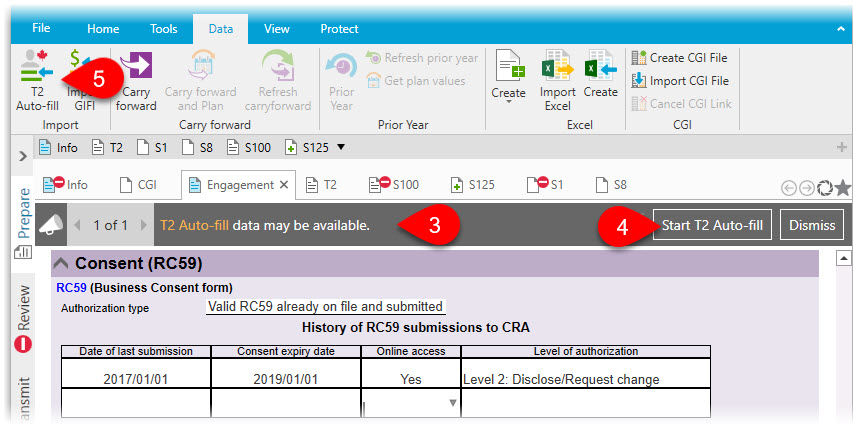The width and height of the screenshot is (853, 429).
Task: Click the plus icon at form bar's end
Action: point(842,147)
